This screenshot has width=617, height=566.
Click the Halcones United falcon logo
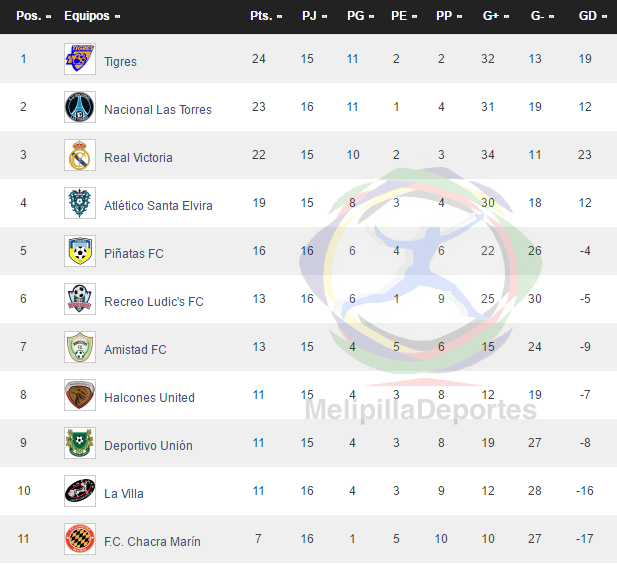(x=80, y=395)
